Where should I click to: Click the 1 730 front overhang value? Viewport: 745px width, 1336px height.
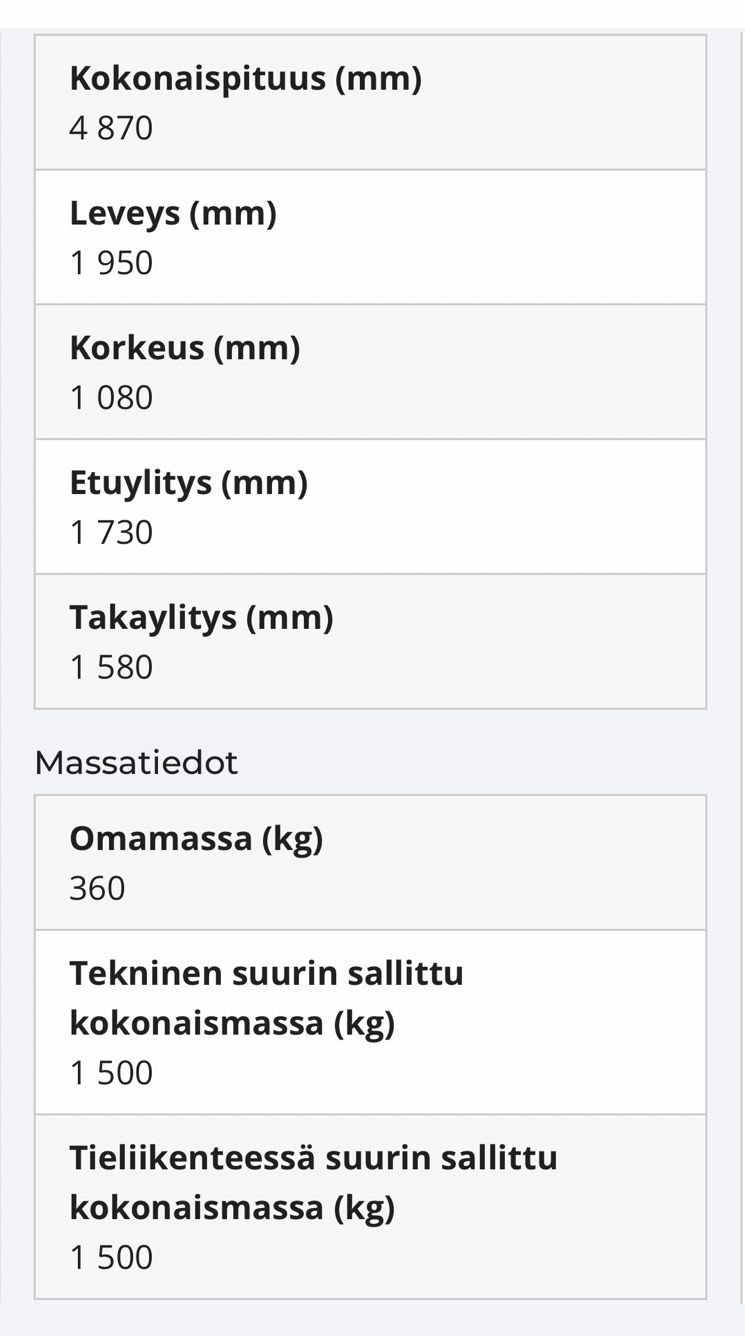[111, 533]
